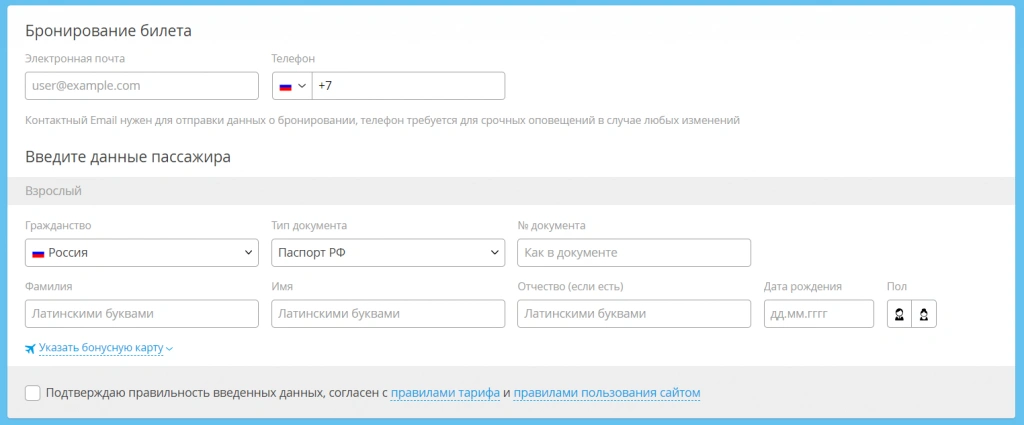Image resolution: width=1024 pixels, height=425 pixels.
Task: Click the phone number field with +7
Action: [408, 86]
